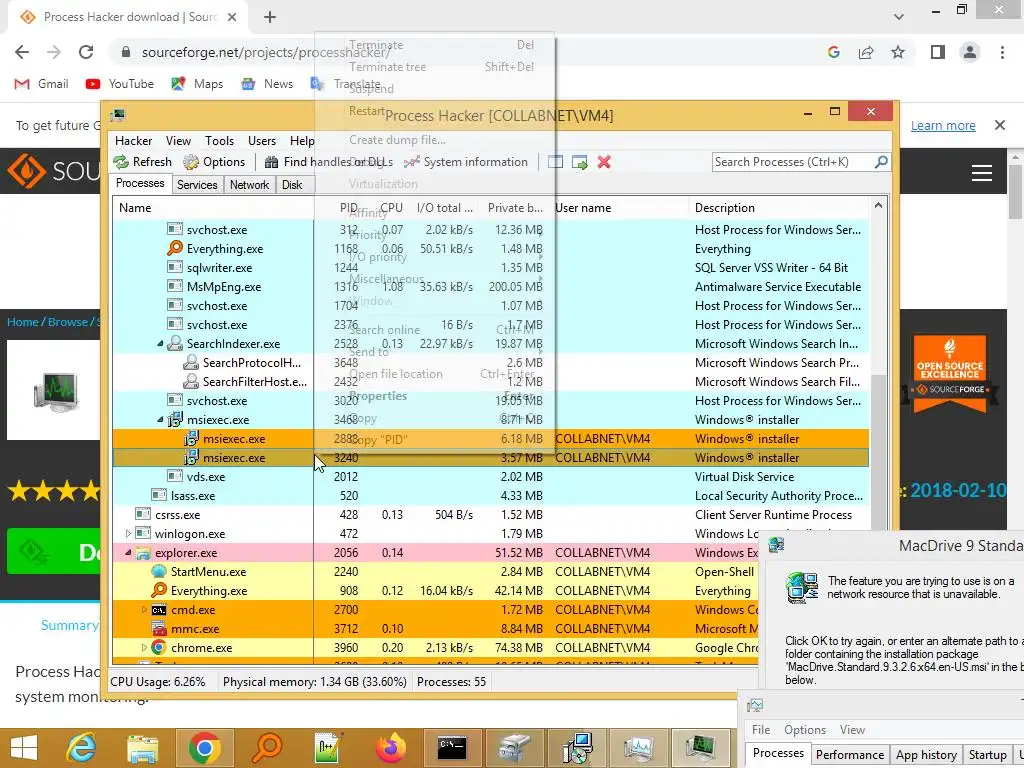Click the red X terminate window icon

(604, 162)
